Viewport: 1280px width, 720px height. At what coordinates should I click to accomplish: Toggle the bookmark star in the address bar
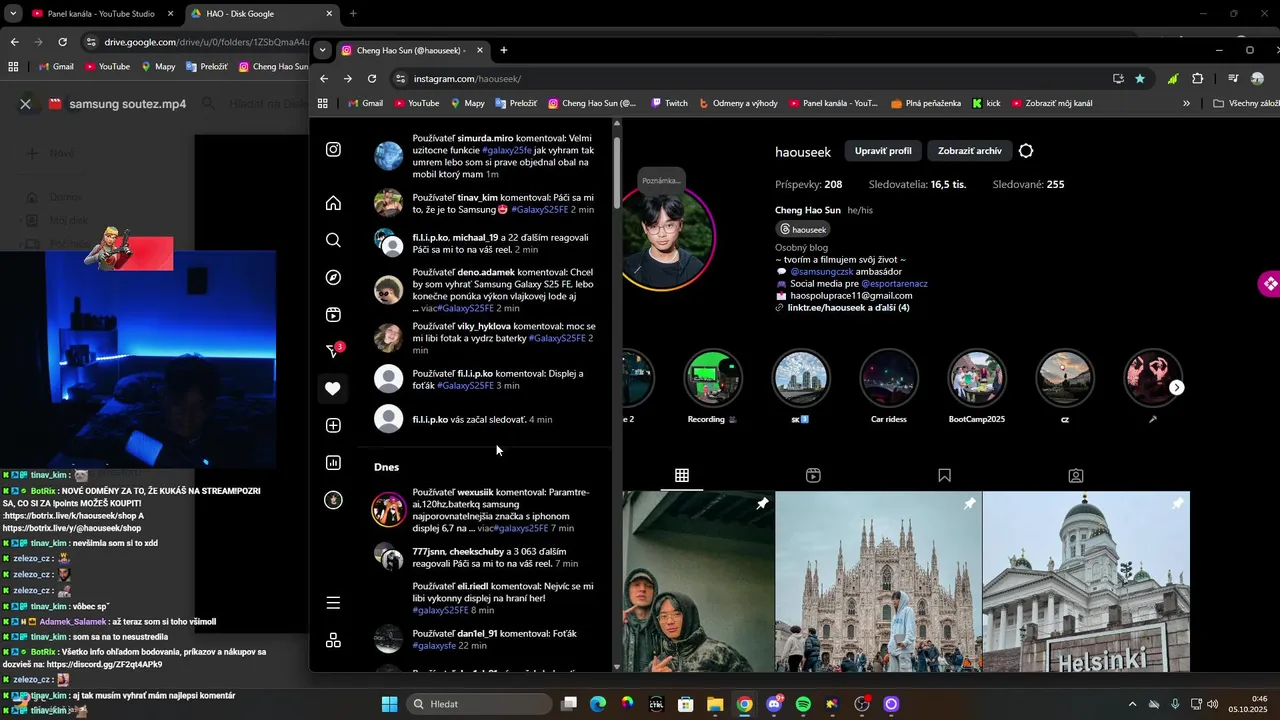[1140, 79]
